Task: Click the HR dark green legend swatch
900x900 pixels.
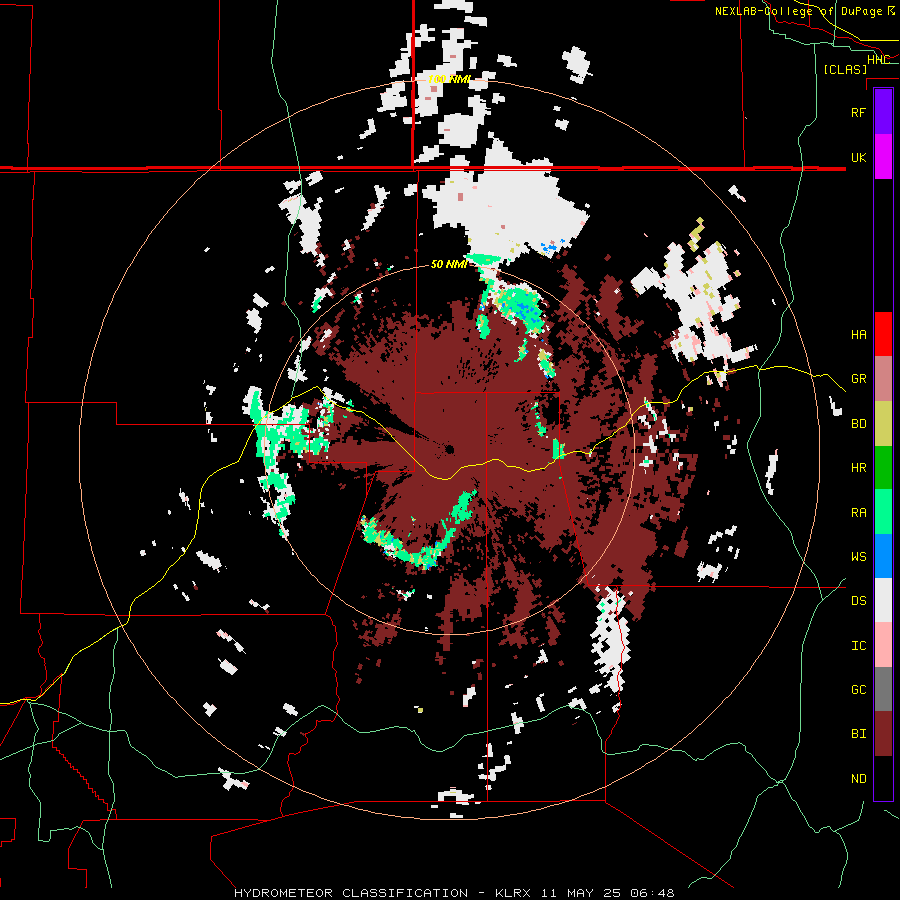Action: pos(883,467)
